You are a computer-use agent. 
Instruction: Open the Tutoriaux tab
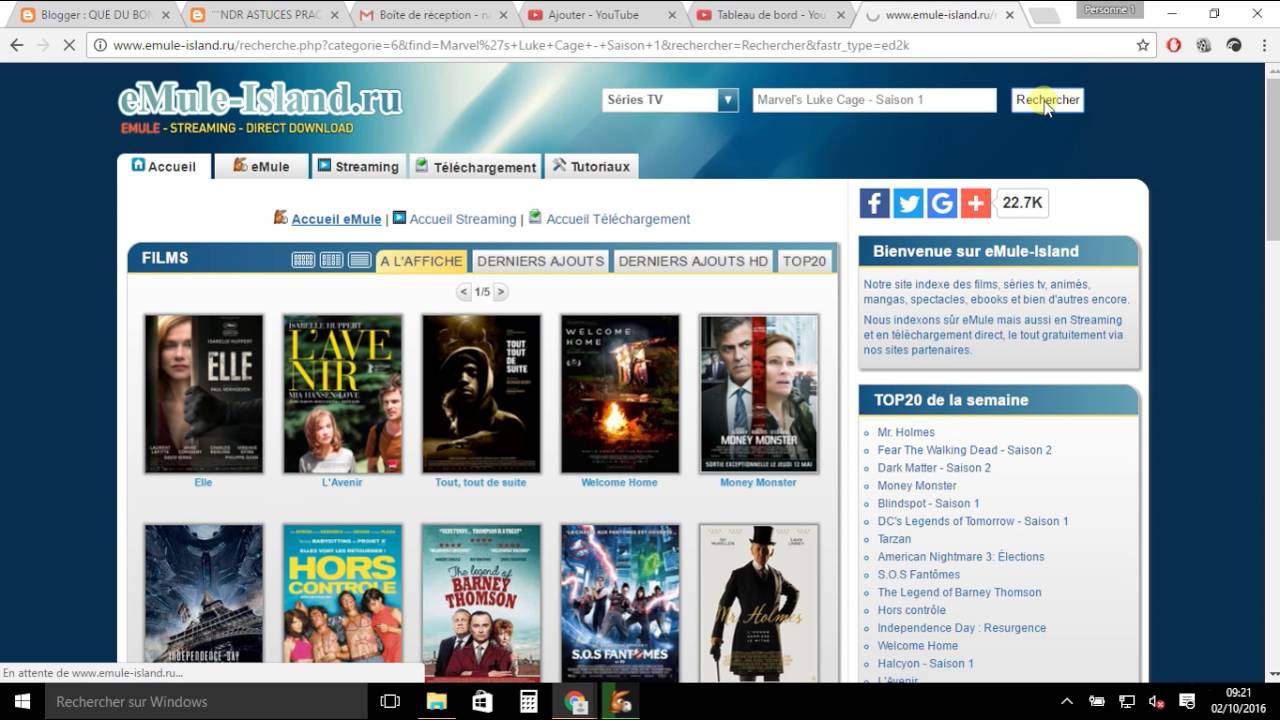pyautogui.click(x=591, y=166)
